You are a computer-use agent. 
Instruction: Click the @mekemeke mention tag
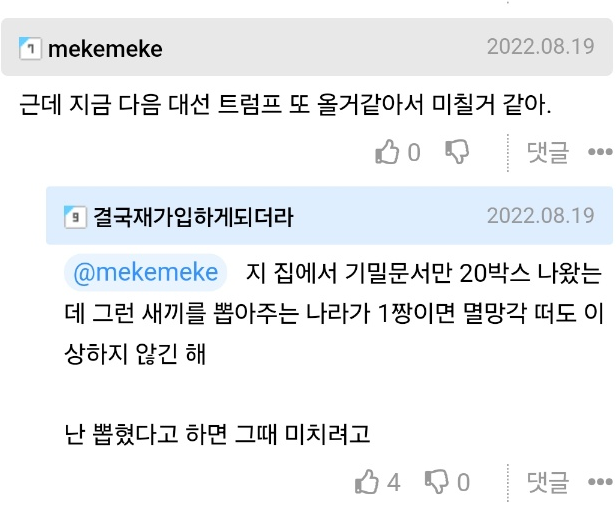coord(146,273)
